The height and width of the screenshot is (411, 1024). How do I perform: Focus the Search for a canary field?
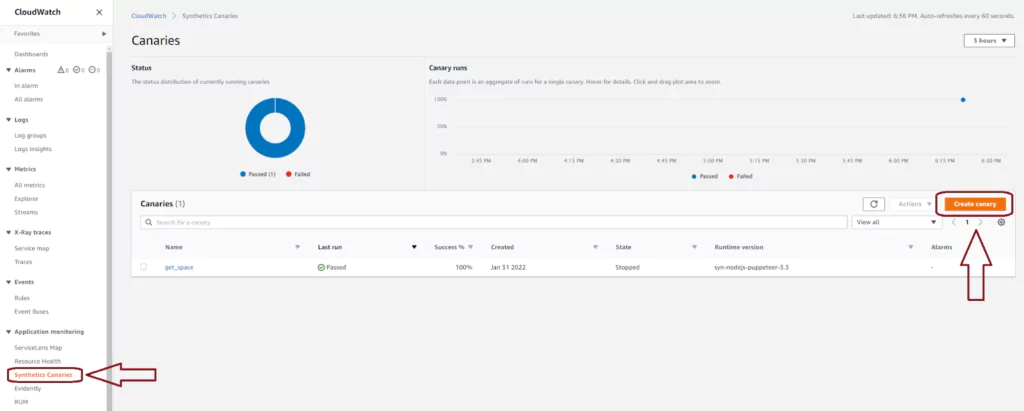click(x=494, y=222)
